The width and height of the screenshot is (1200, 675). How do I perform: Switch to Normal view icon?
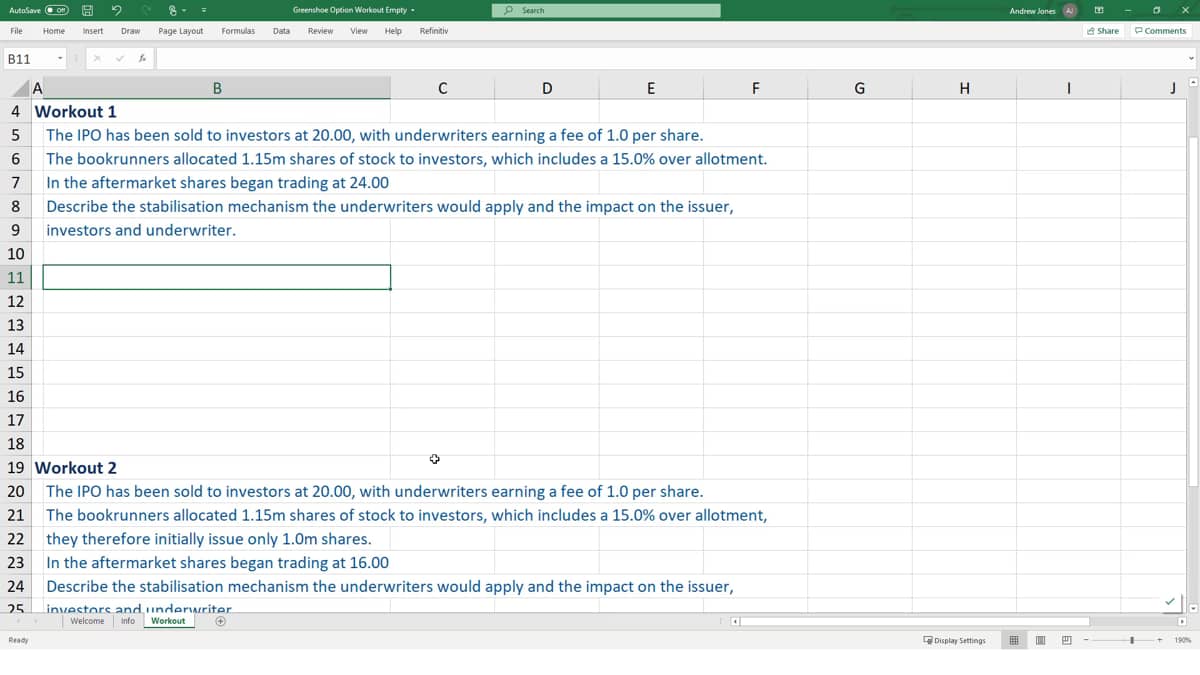click(1015, 640)
